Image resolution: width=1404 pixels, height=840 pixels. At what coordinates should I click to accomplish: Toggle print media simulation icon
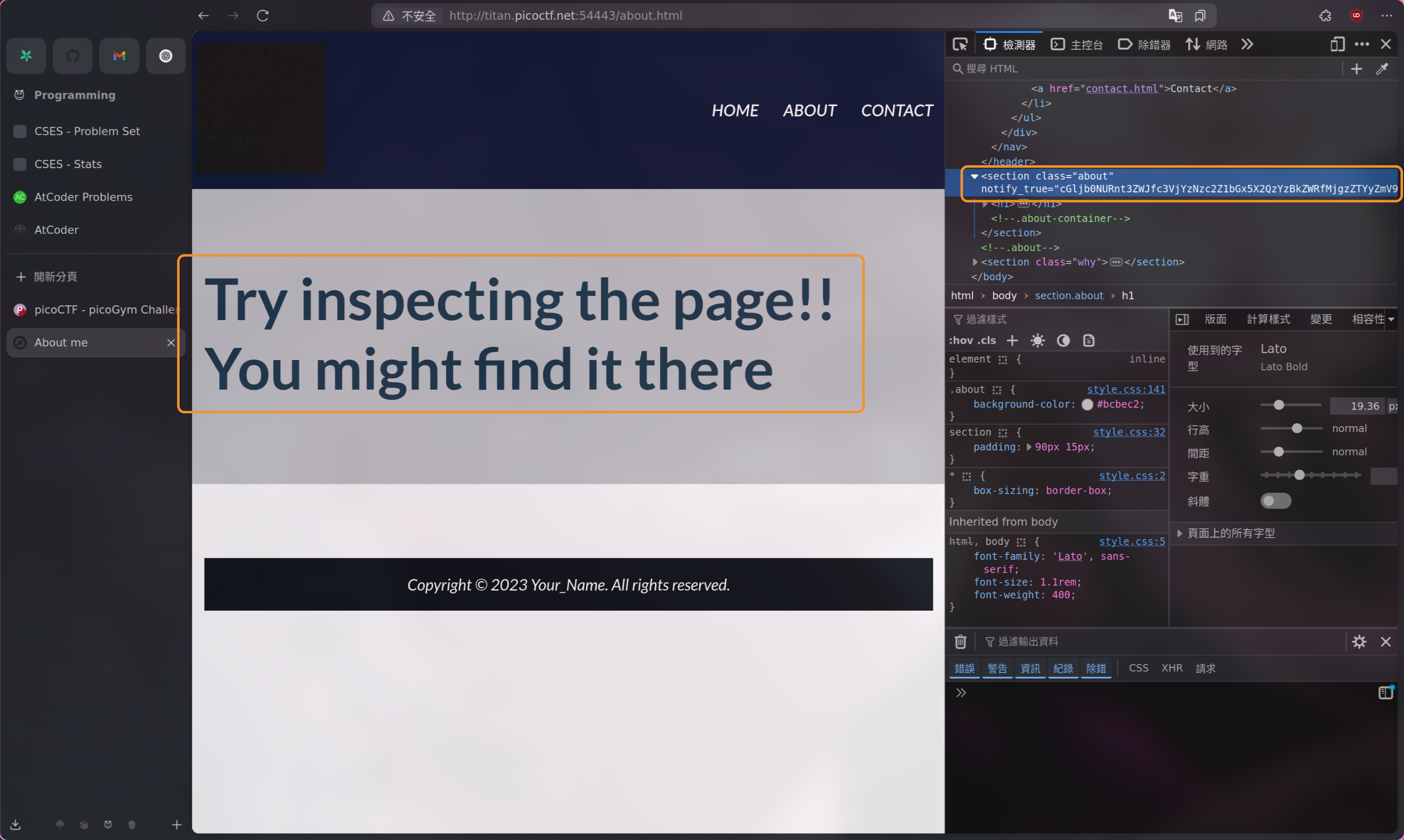click(x=1088, y=340)
